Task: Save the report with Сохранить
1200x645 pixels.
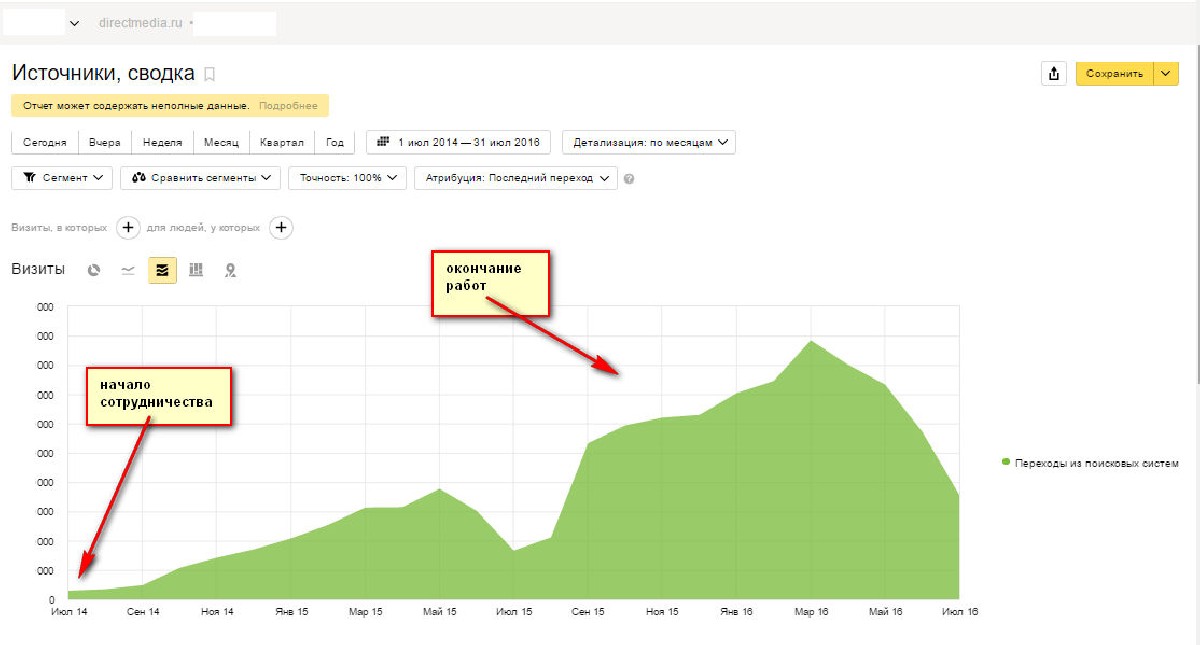Action: (1114, 74)
